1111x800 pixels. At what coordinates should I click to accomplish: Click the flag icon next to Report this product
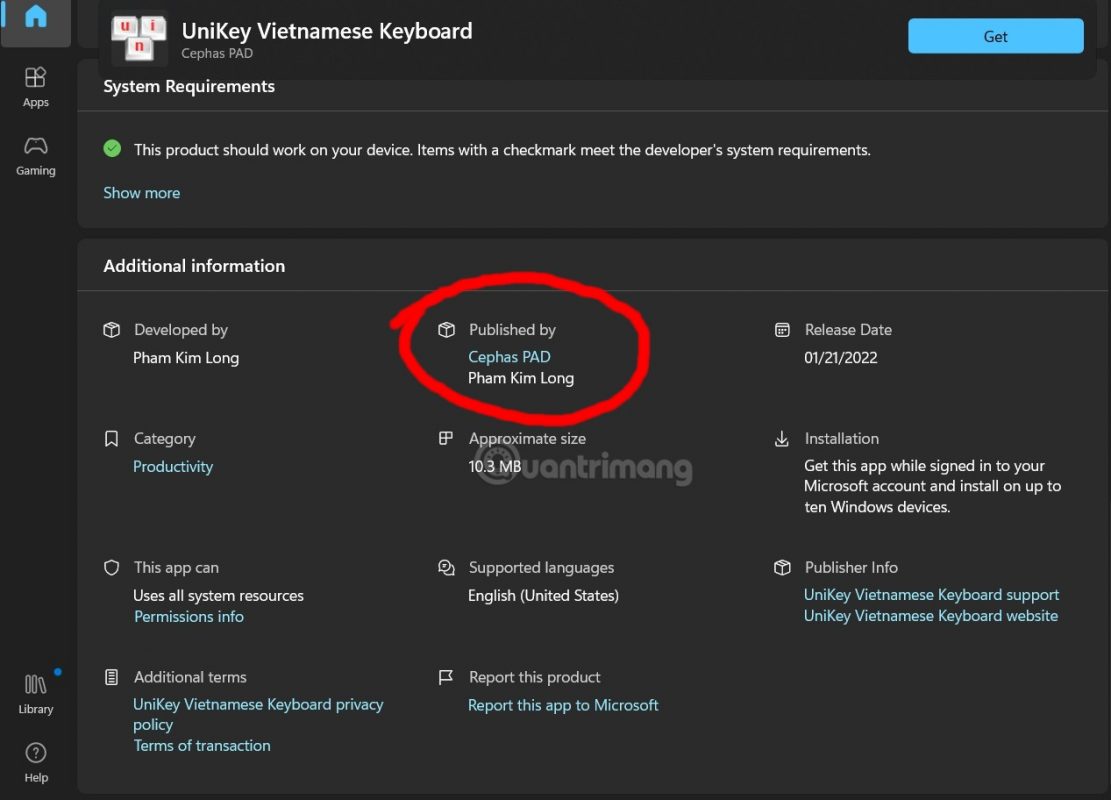pos(446,677)
